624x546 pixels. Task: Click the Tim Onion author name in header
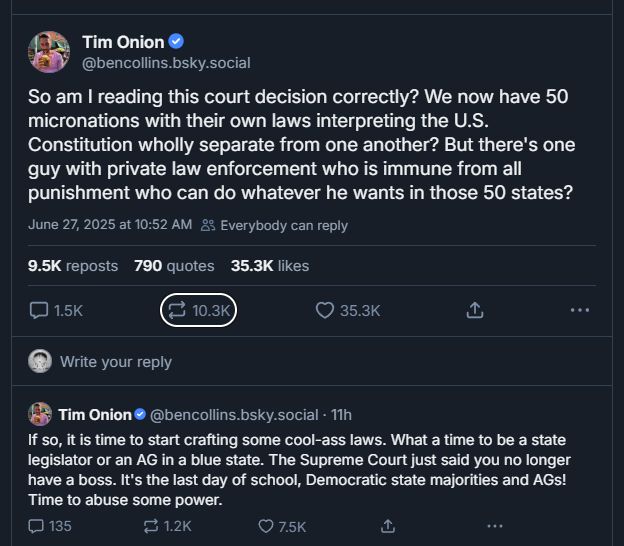coord(122,41)
